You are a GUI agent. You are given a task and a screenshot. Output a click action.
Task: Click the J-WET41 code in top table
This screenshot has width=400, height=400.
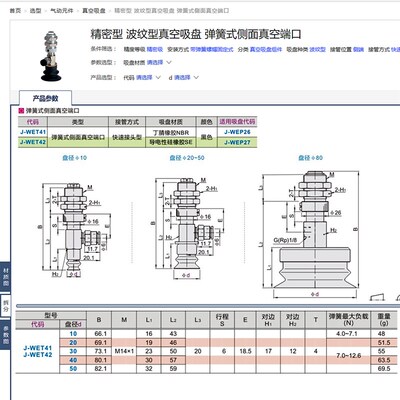(x=33, y=132)
